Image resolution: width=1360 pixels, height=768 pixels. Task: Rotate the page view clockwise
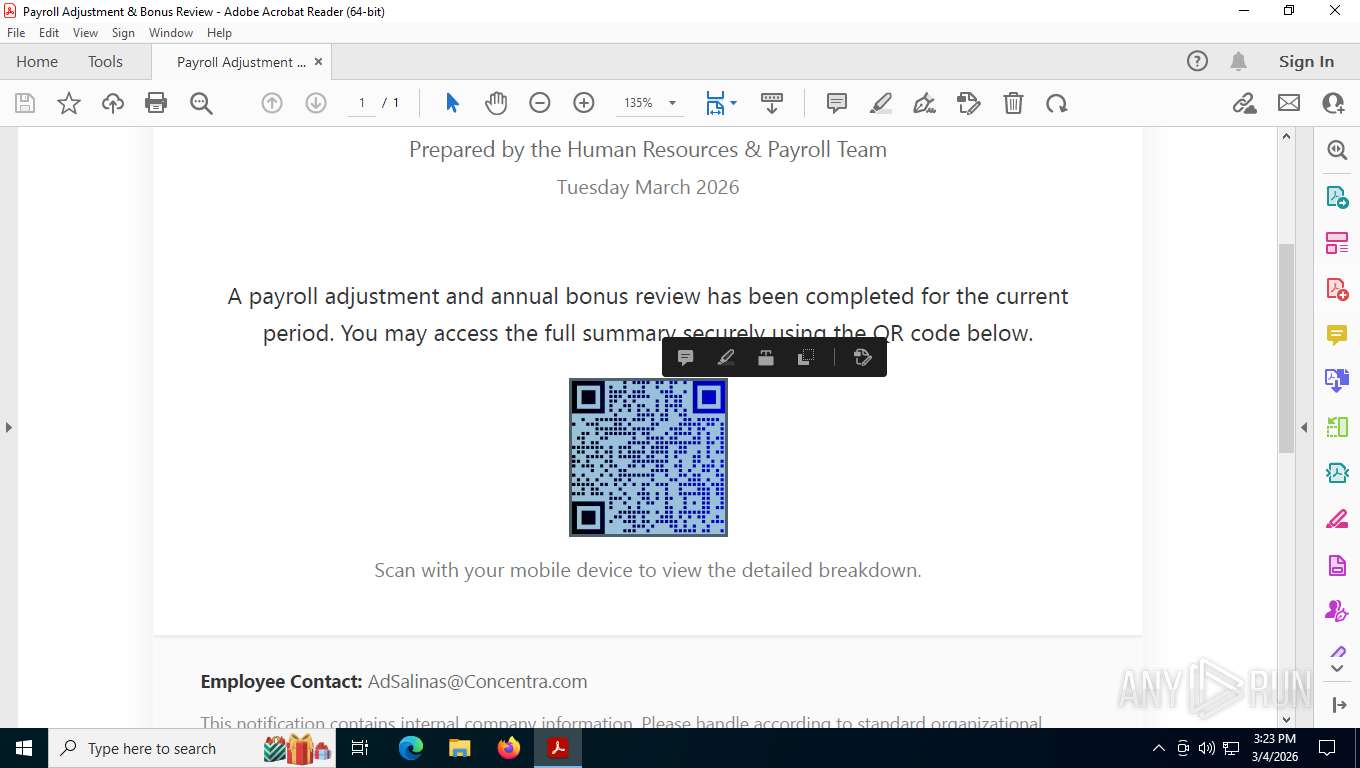pos(1057,103)
